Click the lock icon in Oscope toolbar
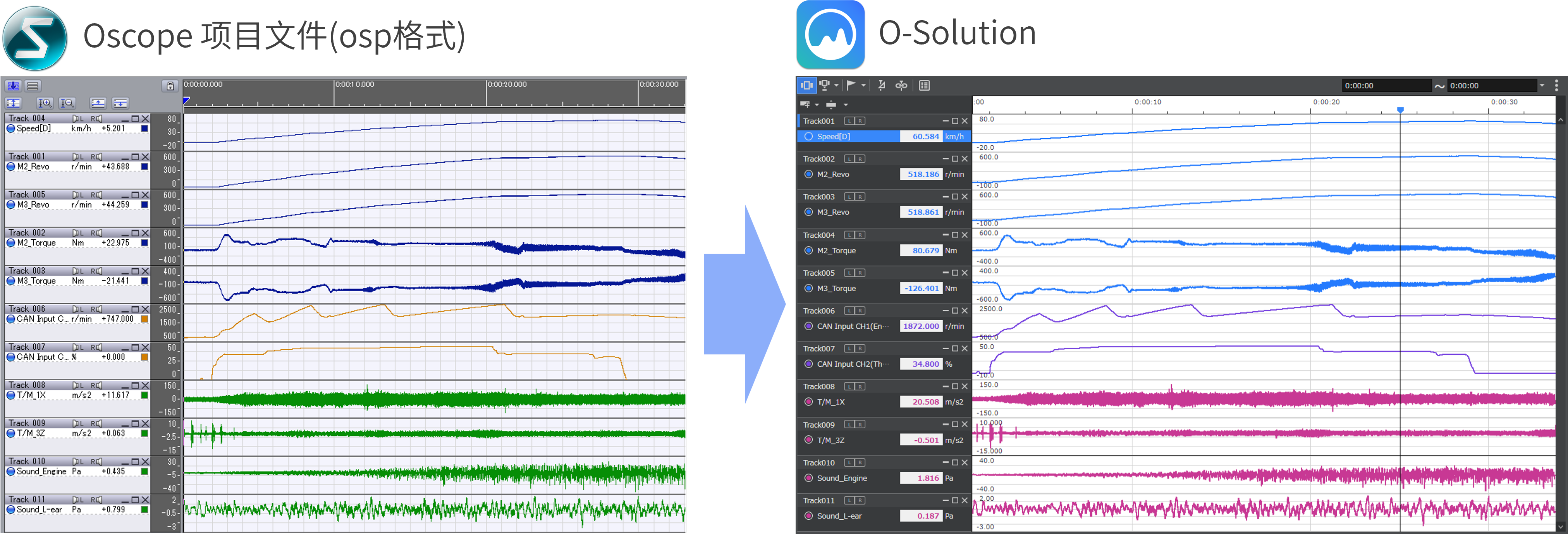The height and width of the screenshot is (534, 1568). (x=170, y=86)
